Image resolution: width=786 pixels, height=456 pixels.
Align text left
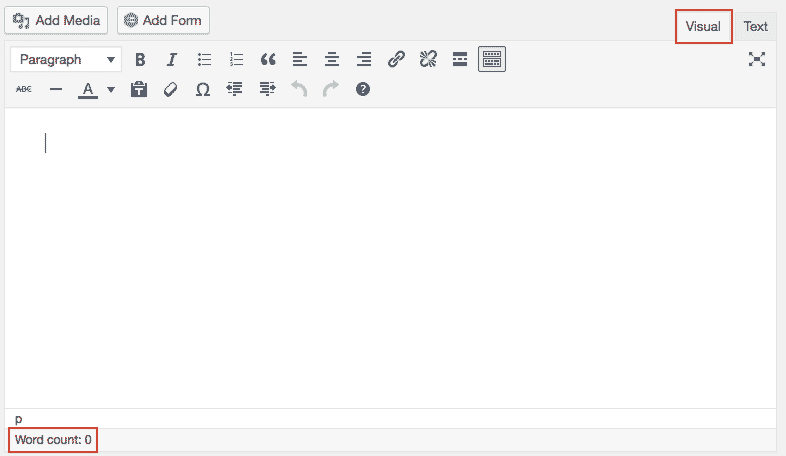click(300, 60)
